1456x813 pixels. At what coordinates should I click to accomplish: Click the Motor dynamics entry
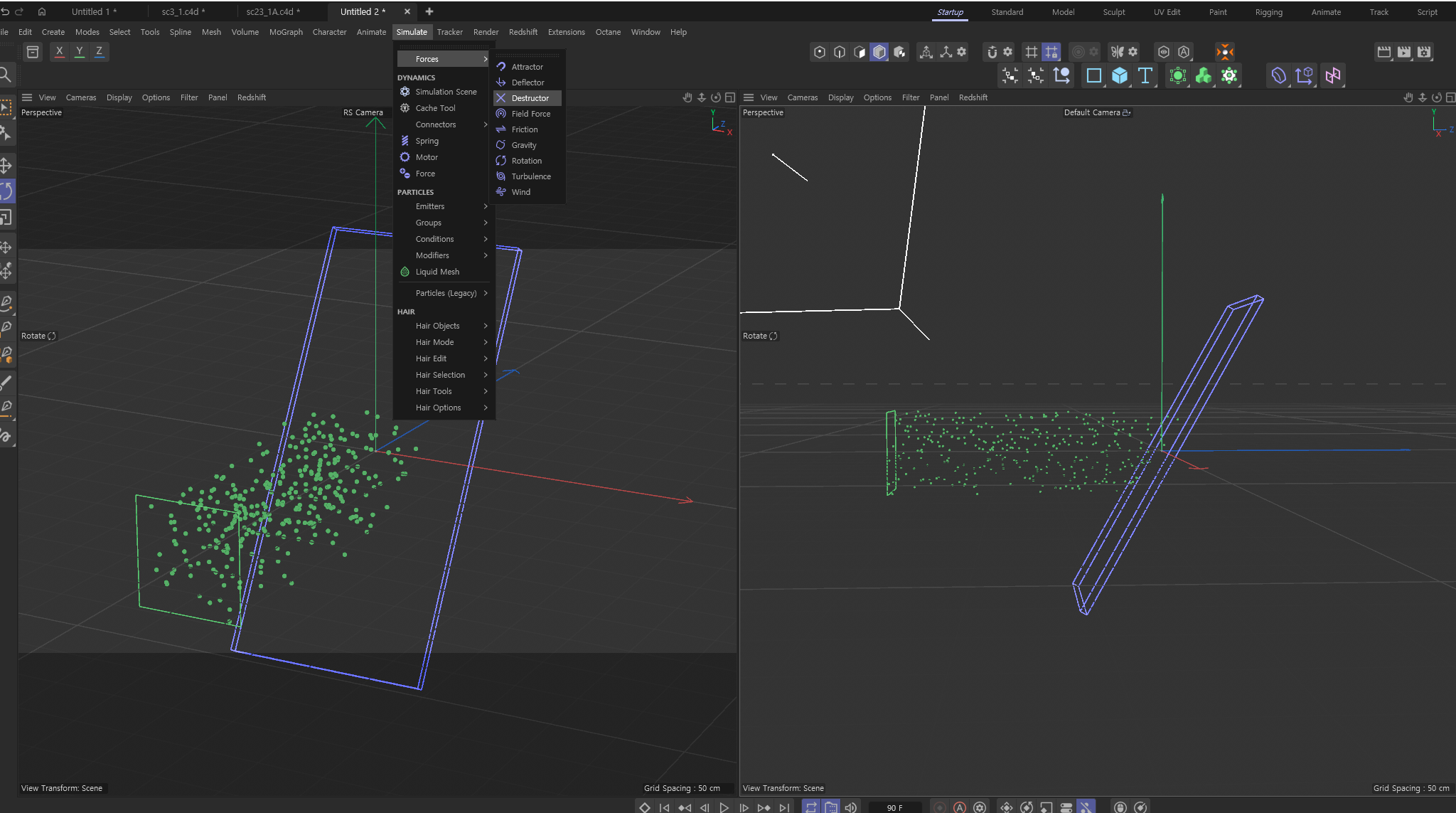point(444,157)
